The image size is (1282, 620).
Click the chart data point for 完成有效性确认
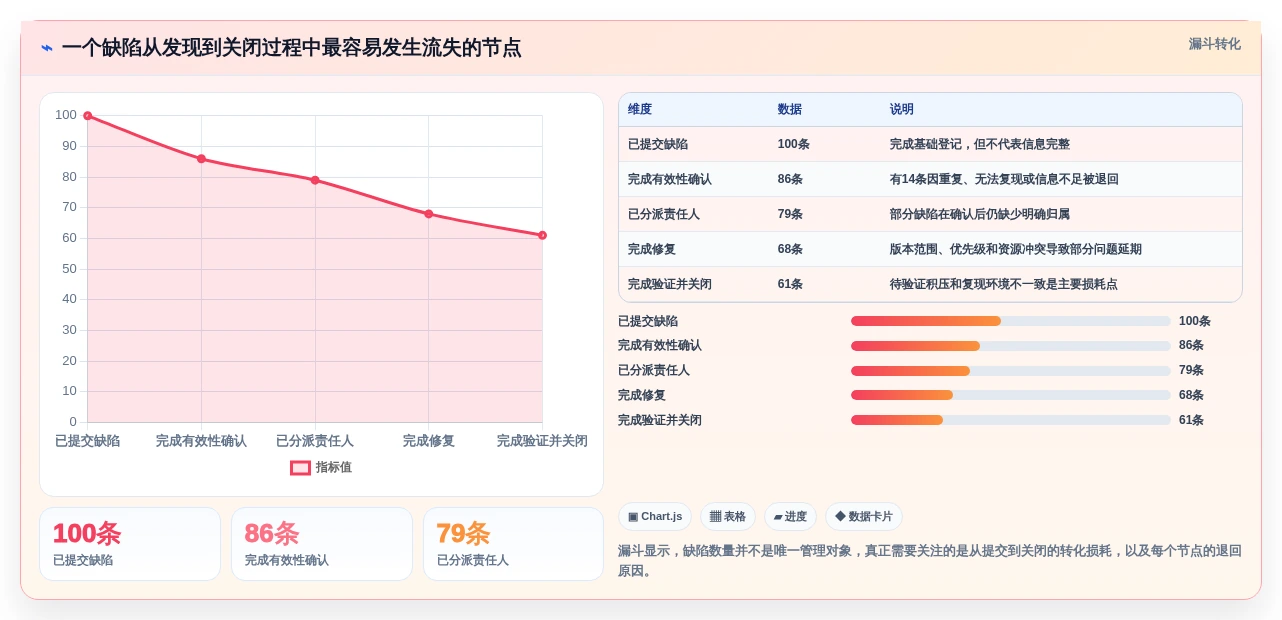pyautogui.click(x=201, y=159)
